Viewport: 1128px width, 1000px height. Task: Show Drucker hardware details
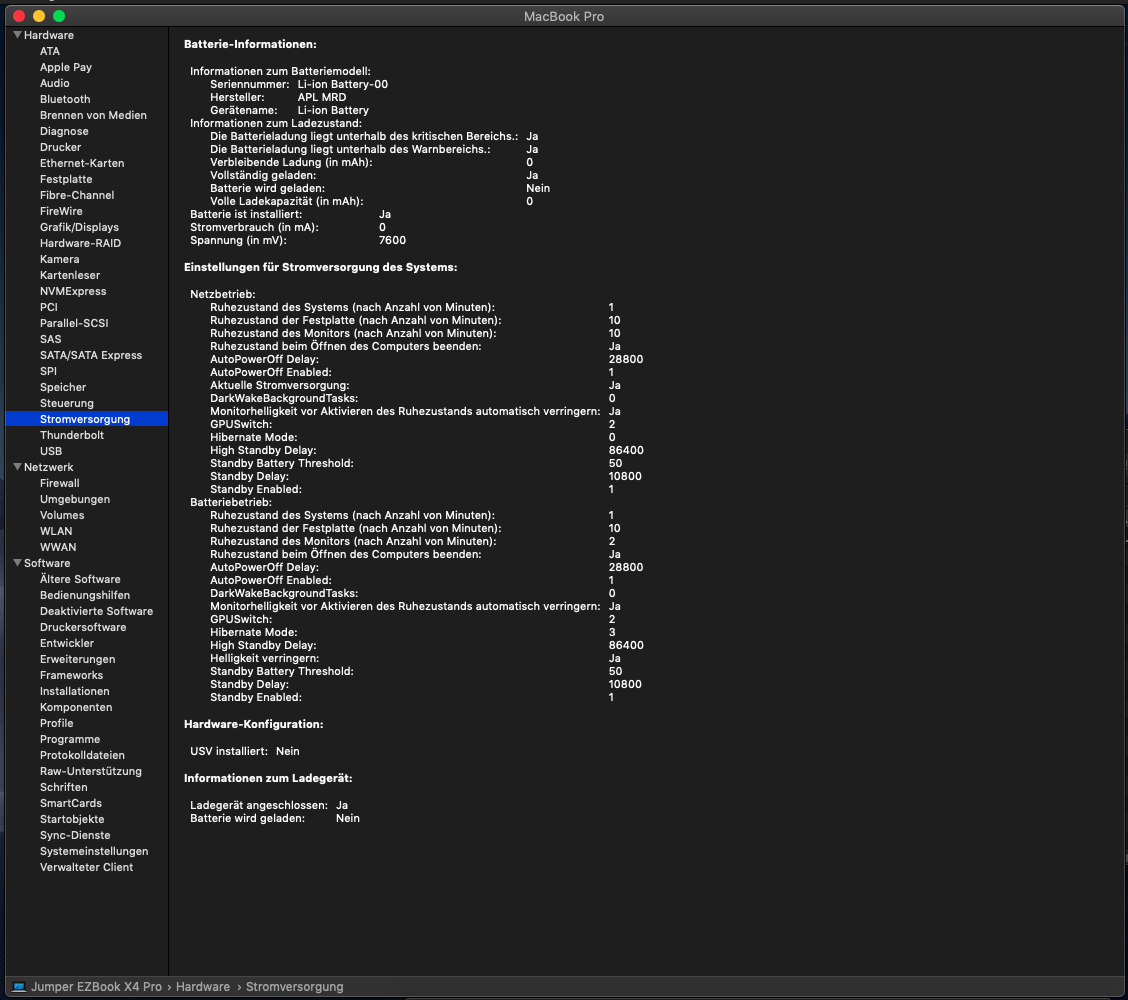(60, 147)
